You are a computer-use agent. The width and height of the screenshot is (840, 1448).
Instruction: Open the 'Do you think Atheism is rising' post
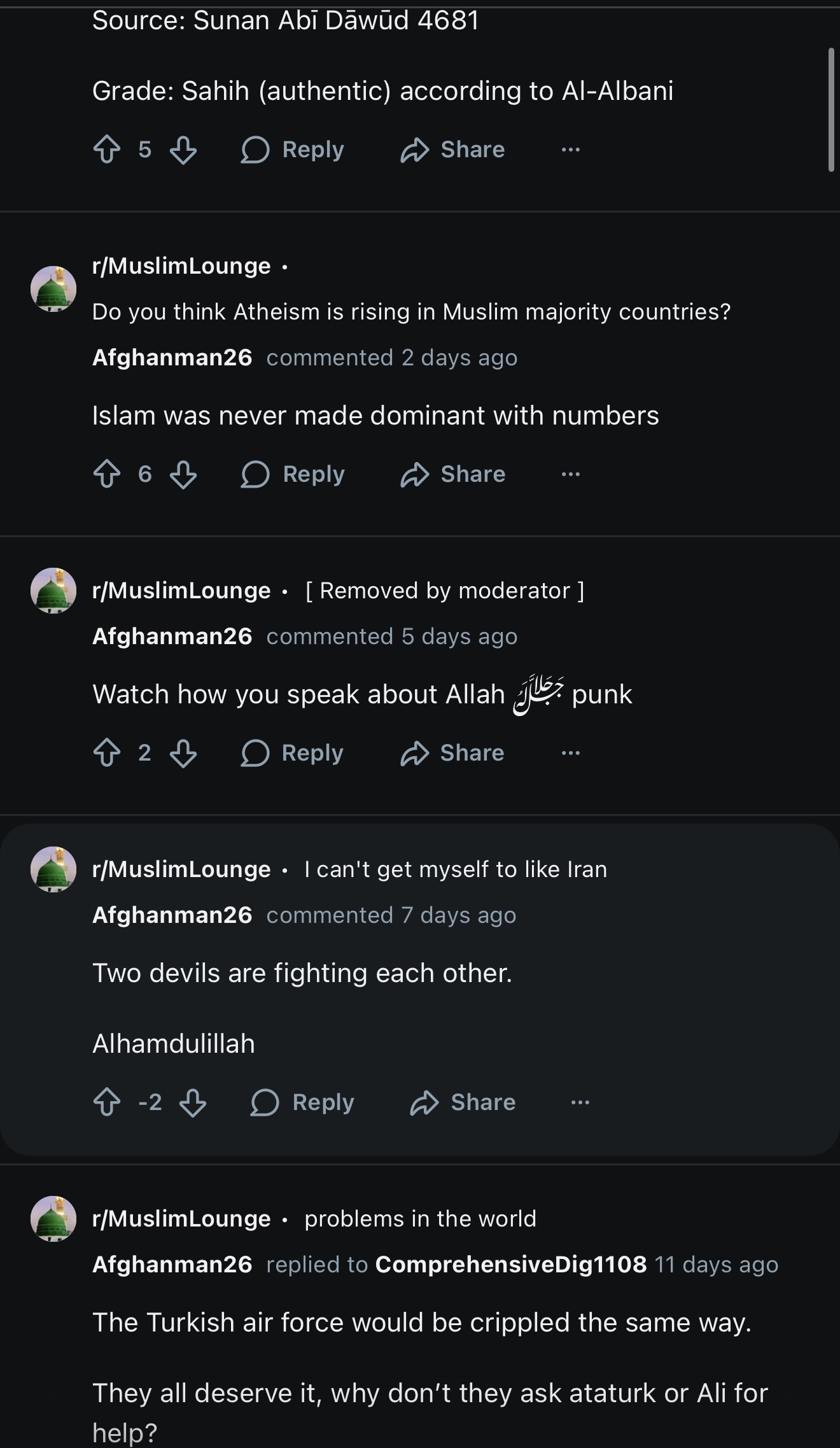tap(411, 312)
